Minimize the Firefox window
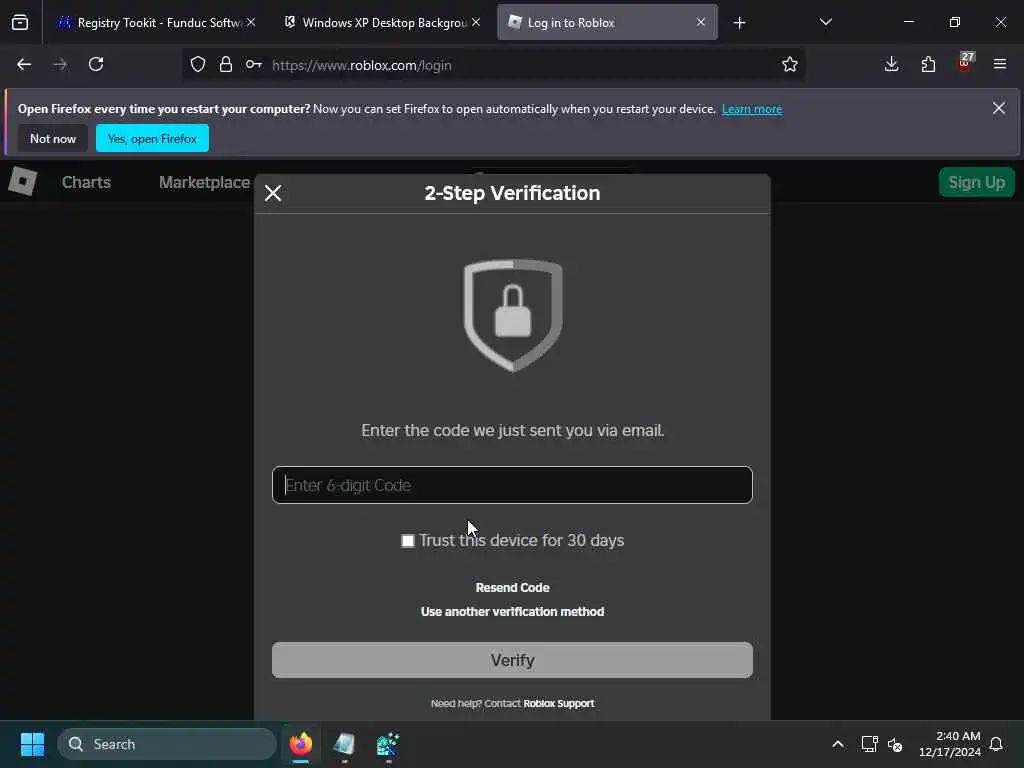Viewport: 1024px width, 768px height. tap(908, 22)
